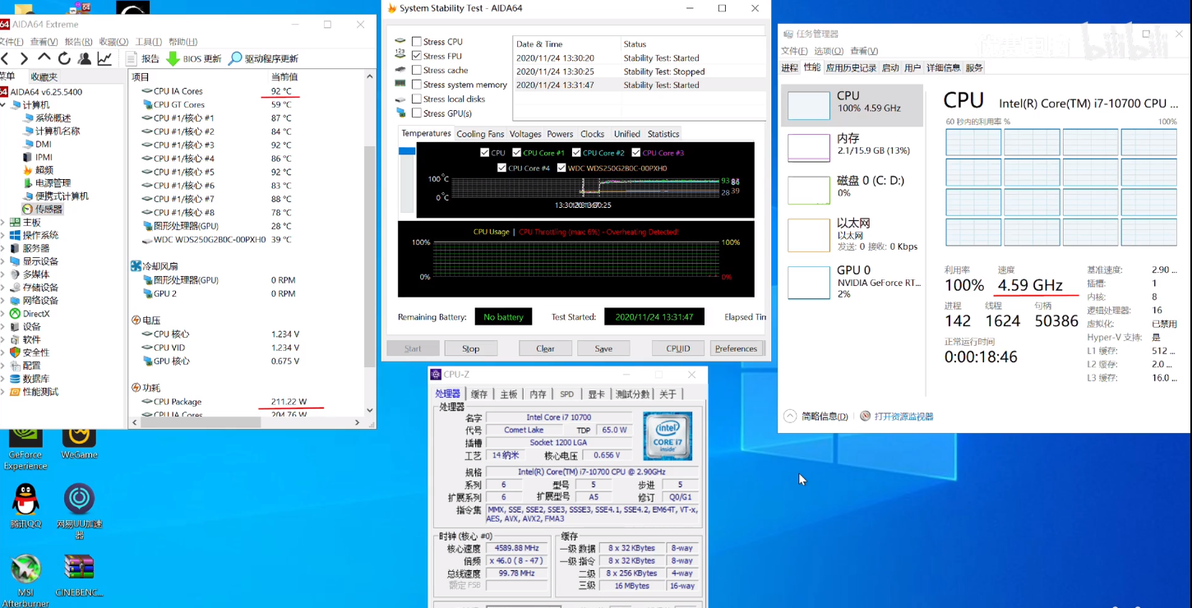Screen dimensions: 1192x608
Task: Click the Save button
Action: coord(604,349)
